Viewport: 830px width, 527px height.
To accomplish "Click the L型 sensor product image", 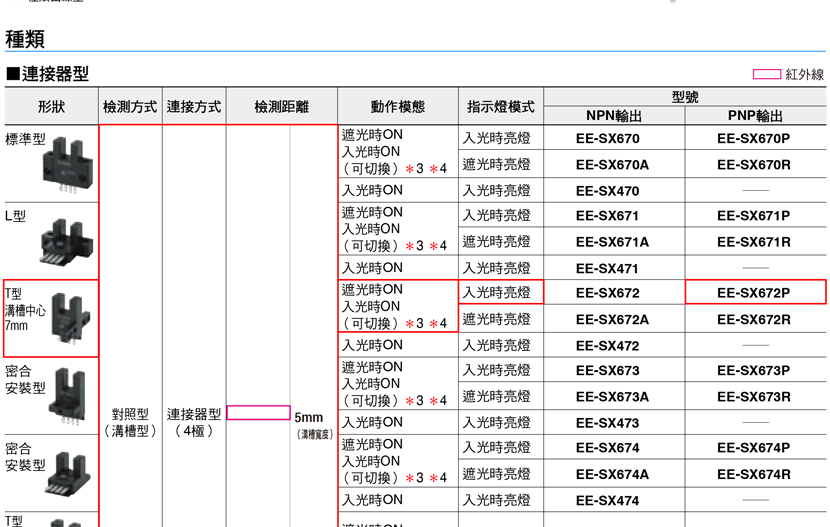I will (67, 241).
